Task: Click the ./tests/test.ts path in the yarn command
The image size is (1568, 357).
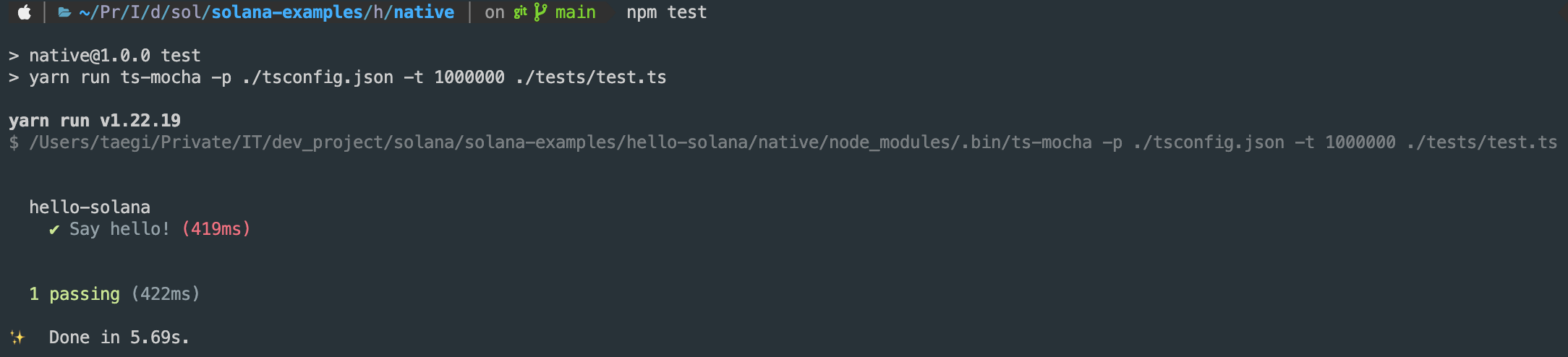Action: (x=591, y=77)
